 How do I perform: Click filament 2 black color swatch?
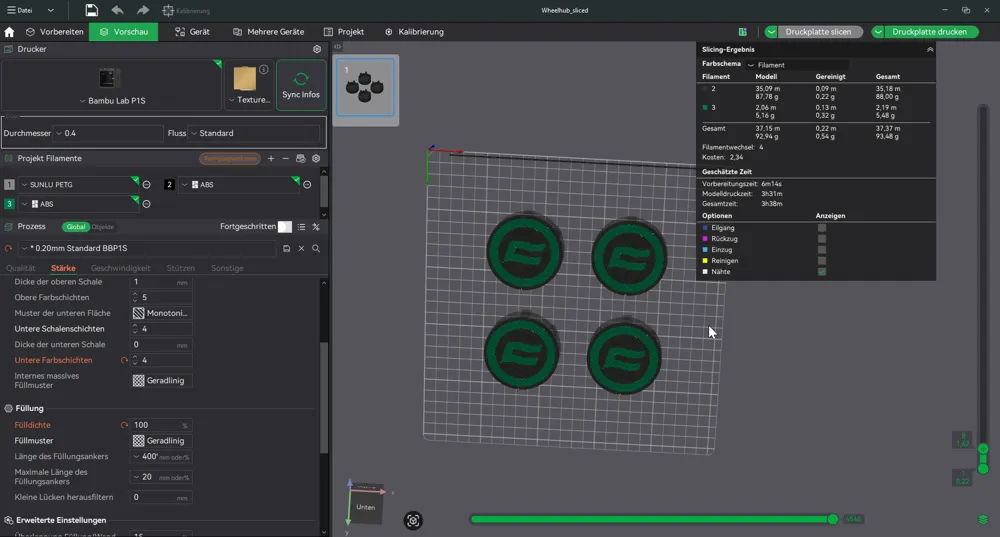(x=169, y=184)
